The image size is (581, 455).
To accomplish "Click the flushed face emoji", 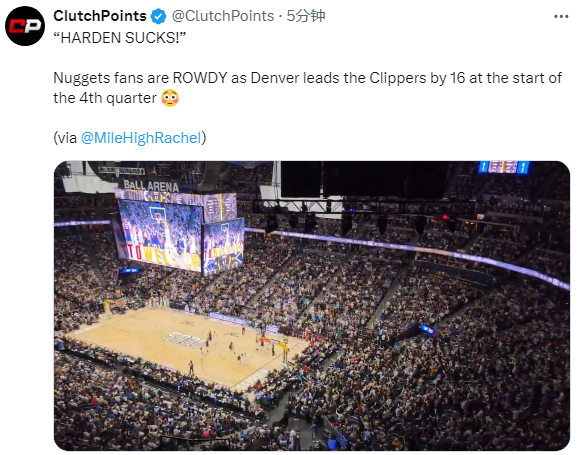I will (170, 98).
